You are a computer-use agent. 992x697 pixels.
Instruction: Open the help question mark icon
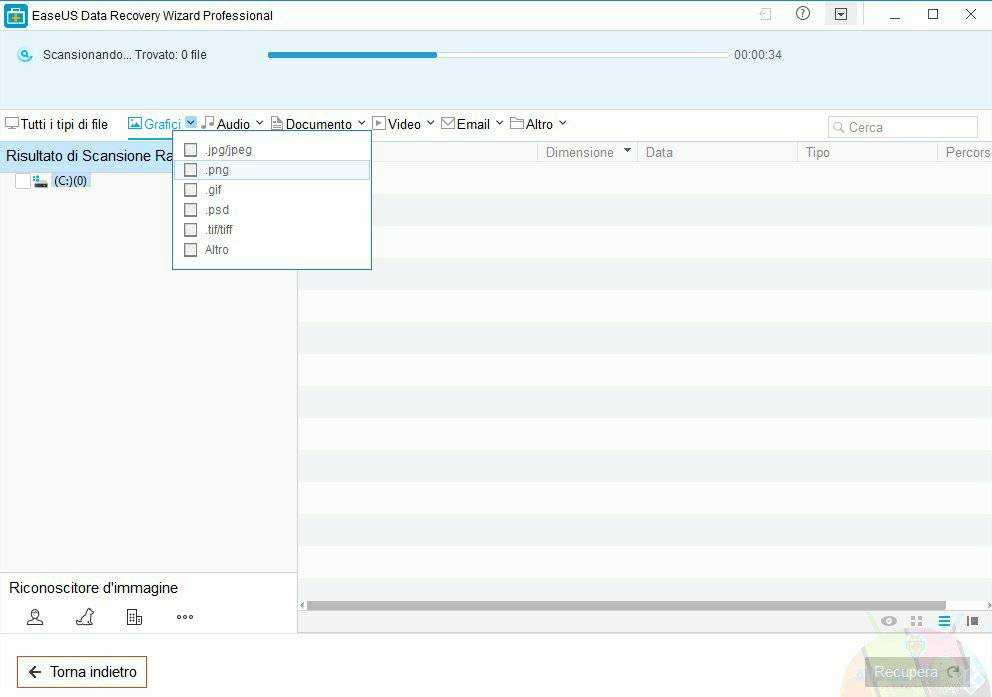pos(803,13)
